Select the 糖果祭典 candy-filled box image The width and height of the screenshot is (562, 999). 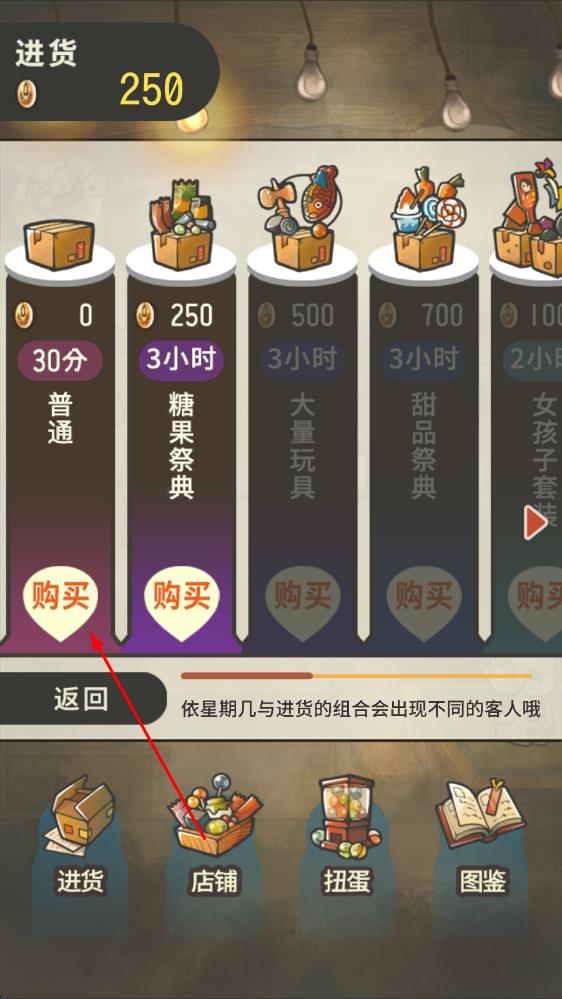pyautogui.click(x=181, y=226)
